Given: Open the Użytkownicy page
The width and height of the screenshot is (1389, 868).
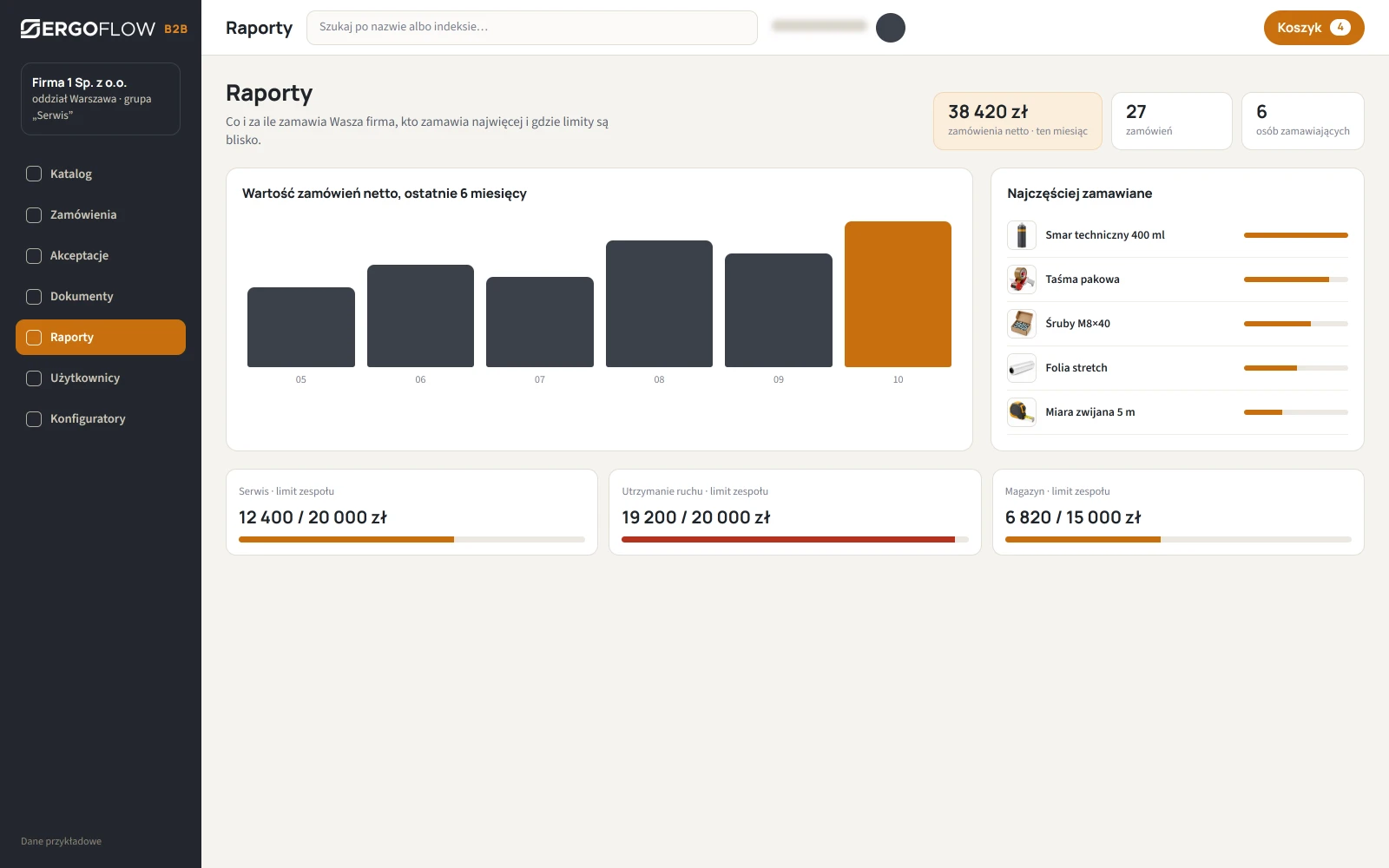Looking at the screenshot, I should pos(101,378).
